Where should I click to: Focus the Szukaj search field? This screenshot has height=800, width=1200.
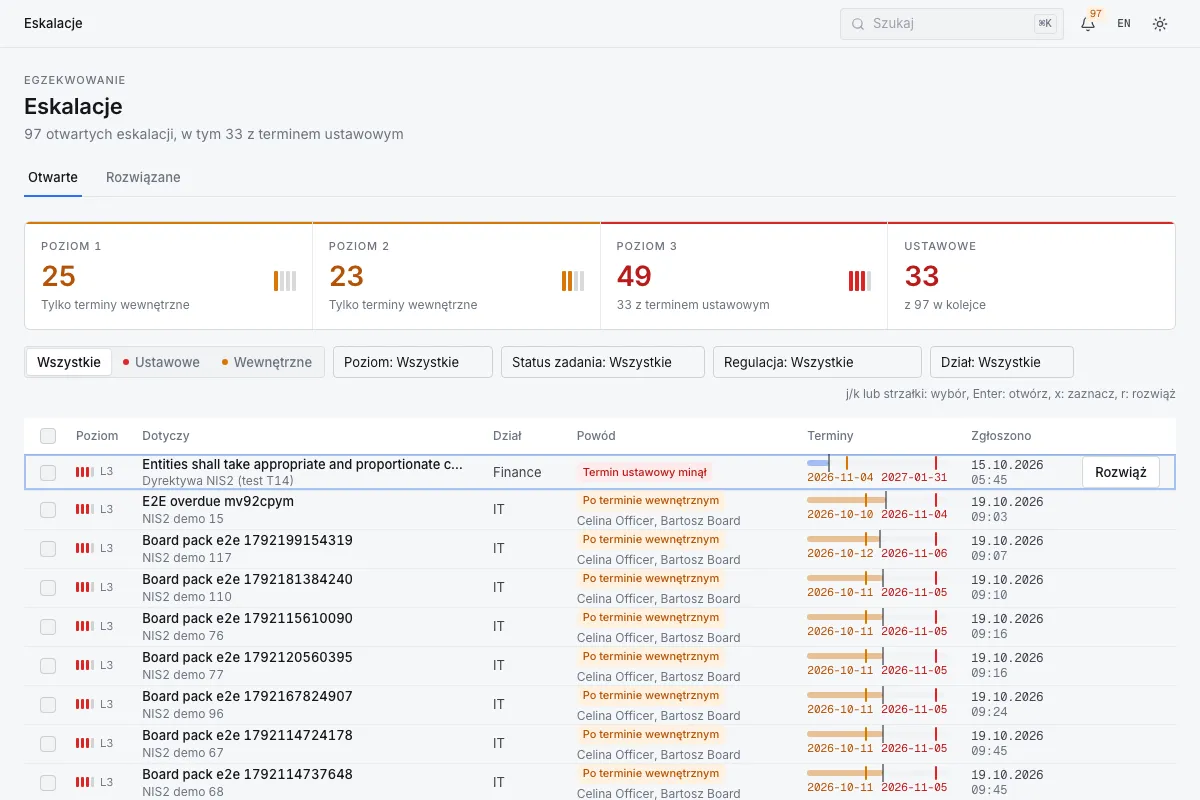(x=952, y=24)
